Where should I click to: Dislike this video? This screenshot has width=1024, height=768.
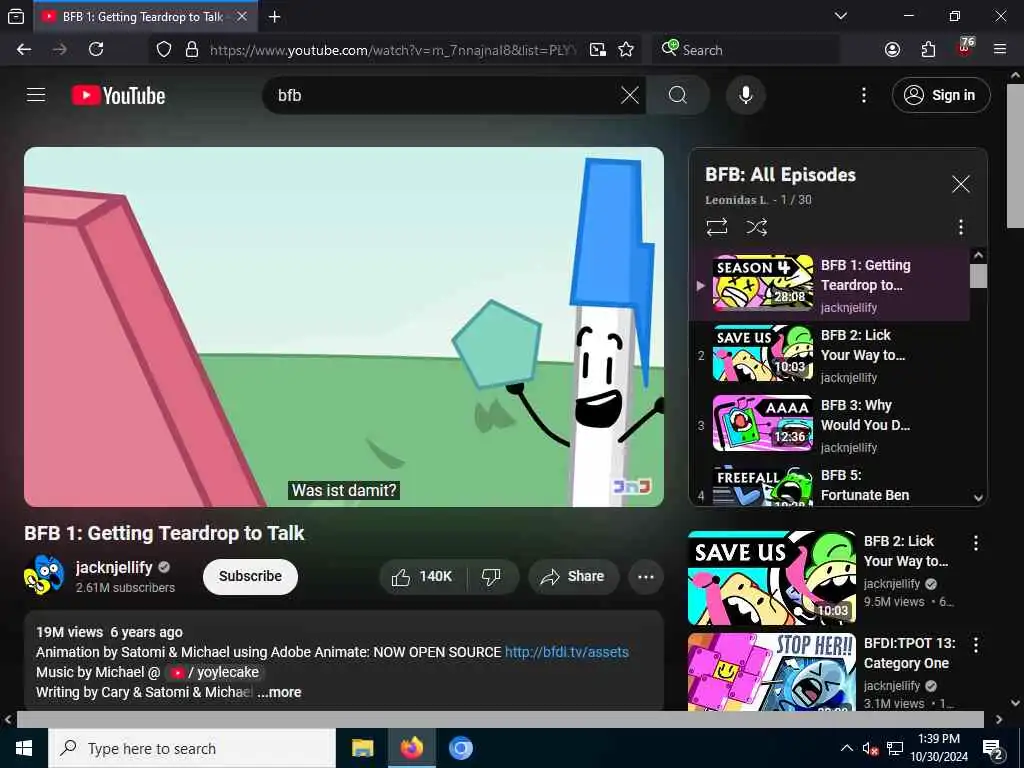492,576
